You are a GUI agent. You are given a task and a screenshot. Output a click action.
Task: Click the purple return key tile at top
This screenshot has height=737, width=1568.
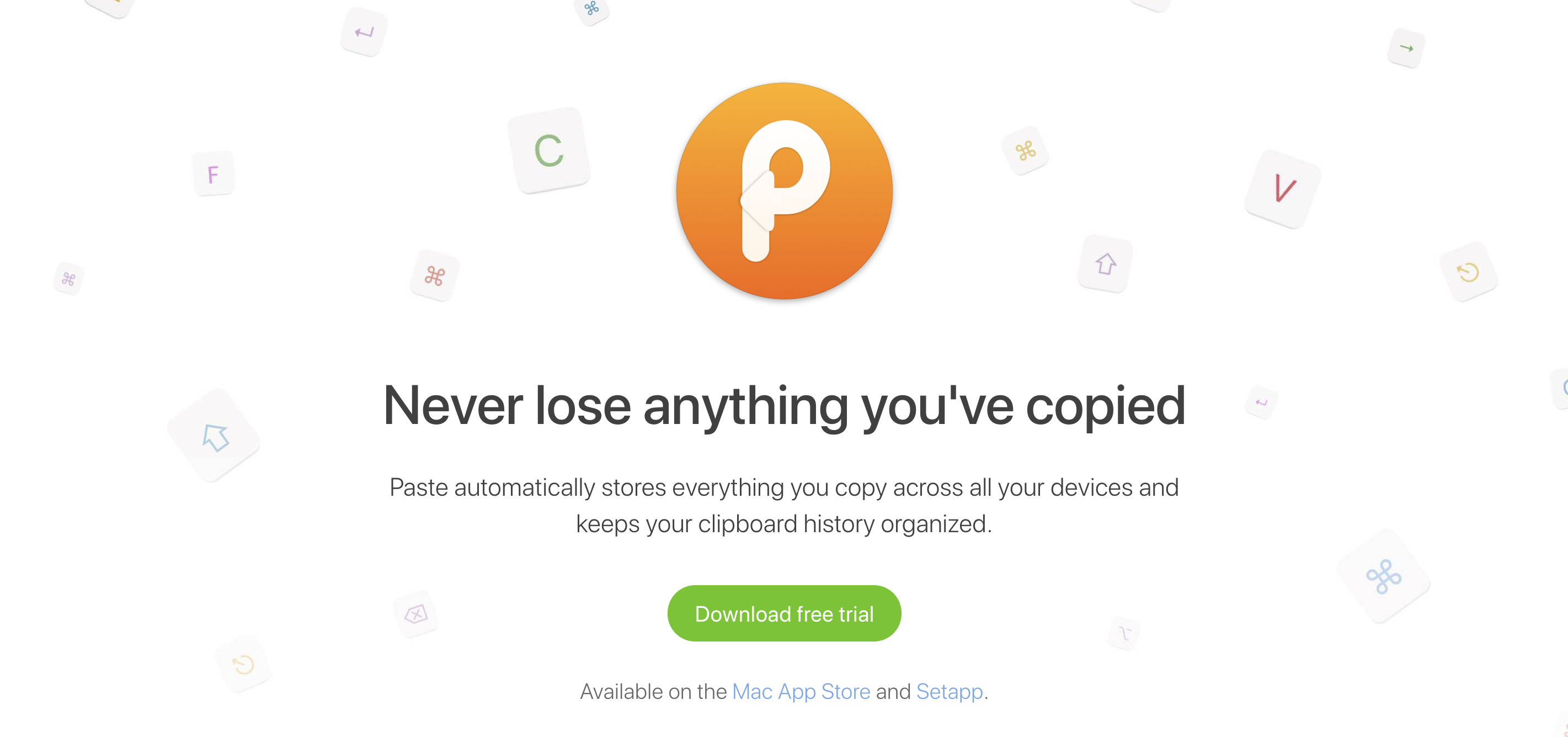click(364, 31)
